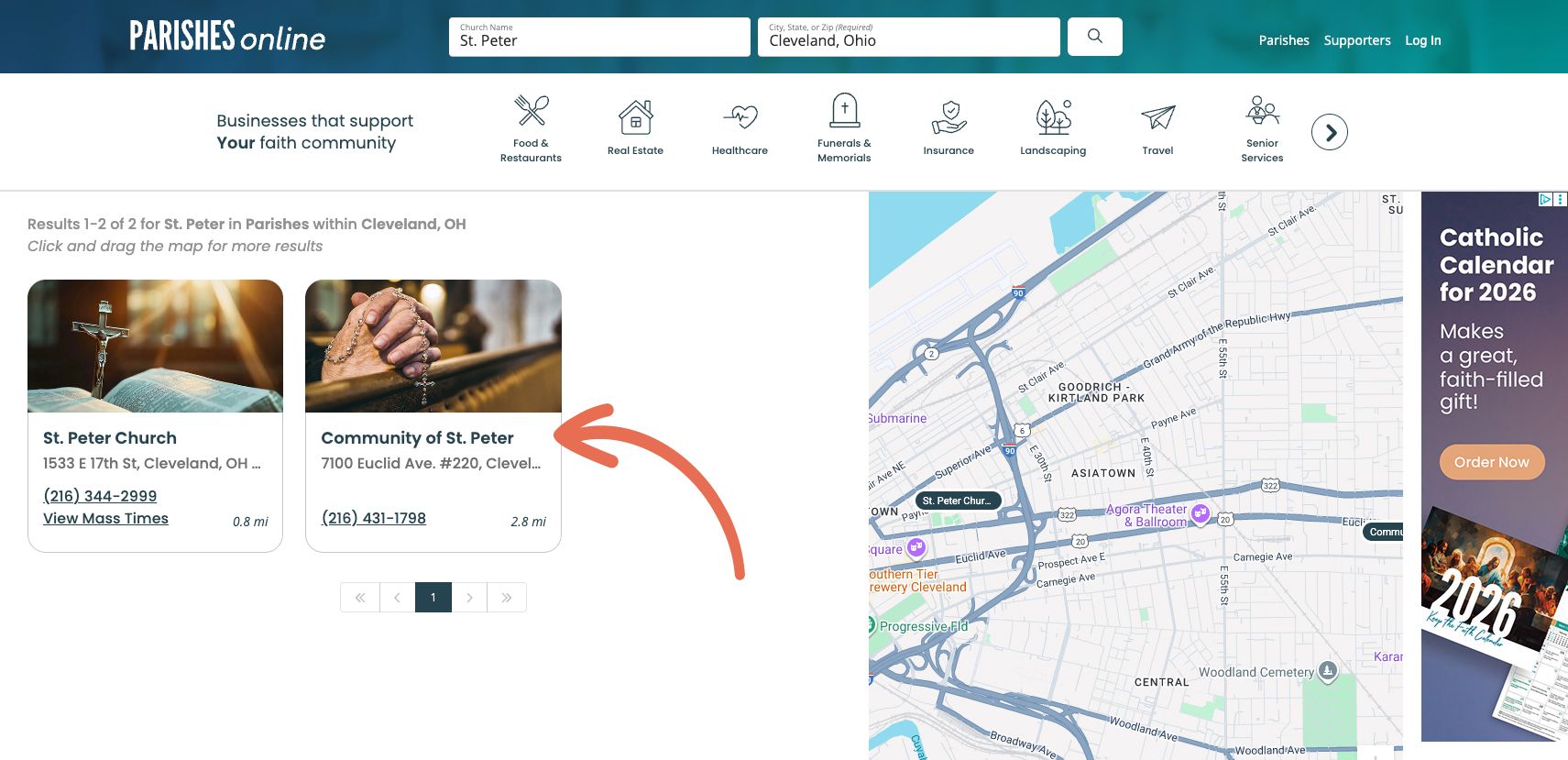Click the praying hands rosary image

point(433,346)
